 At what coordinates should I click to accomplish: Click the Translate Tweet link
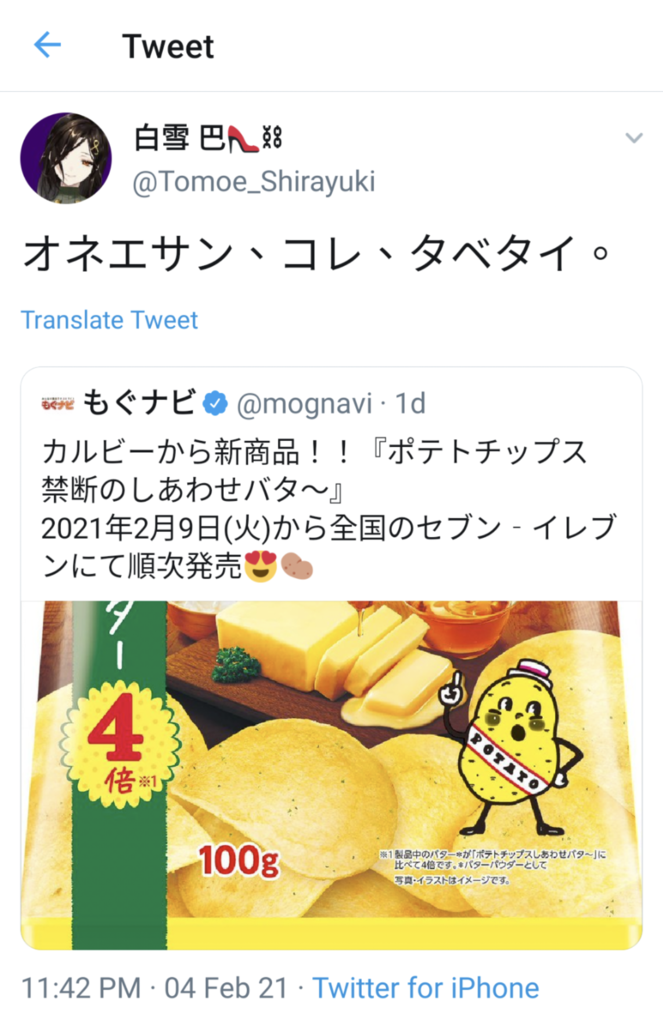click(109, 320)
